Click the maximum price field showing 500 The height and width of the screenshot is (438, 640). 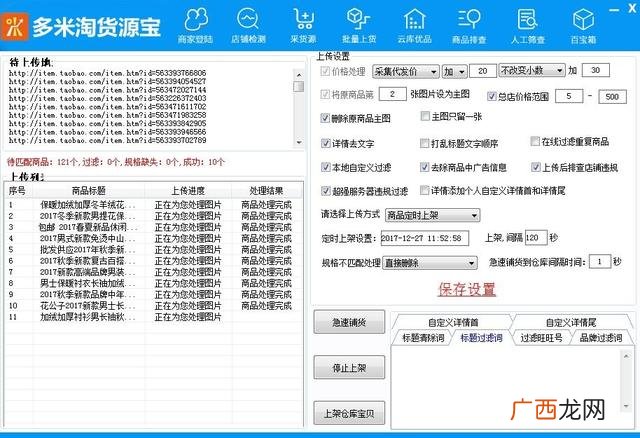click(612, 97)
